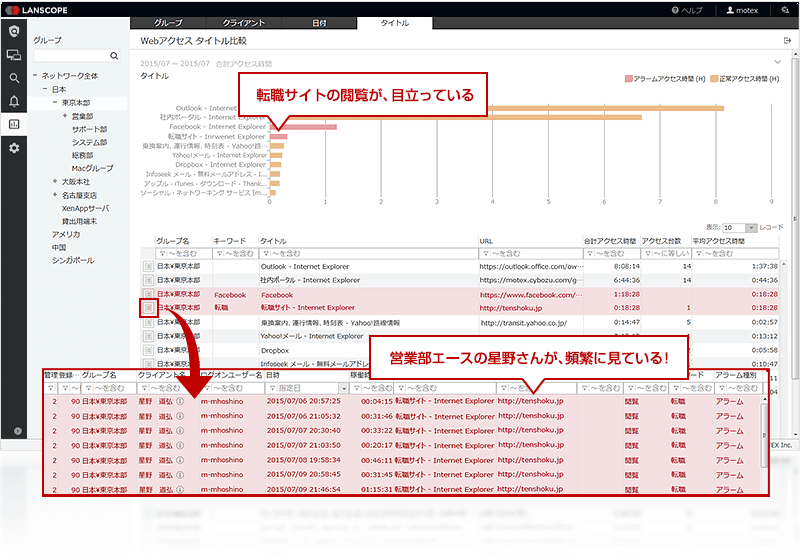Click the LANSCOPE logo
The height and width of the screenshot is (554, 800).
[37, 10]
